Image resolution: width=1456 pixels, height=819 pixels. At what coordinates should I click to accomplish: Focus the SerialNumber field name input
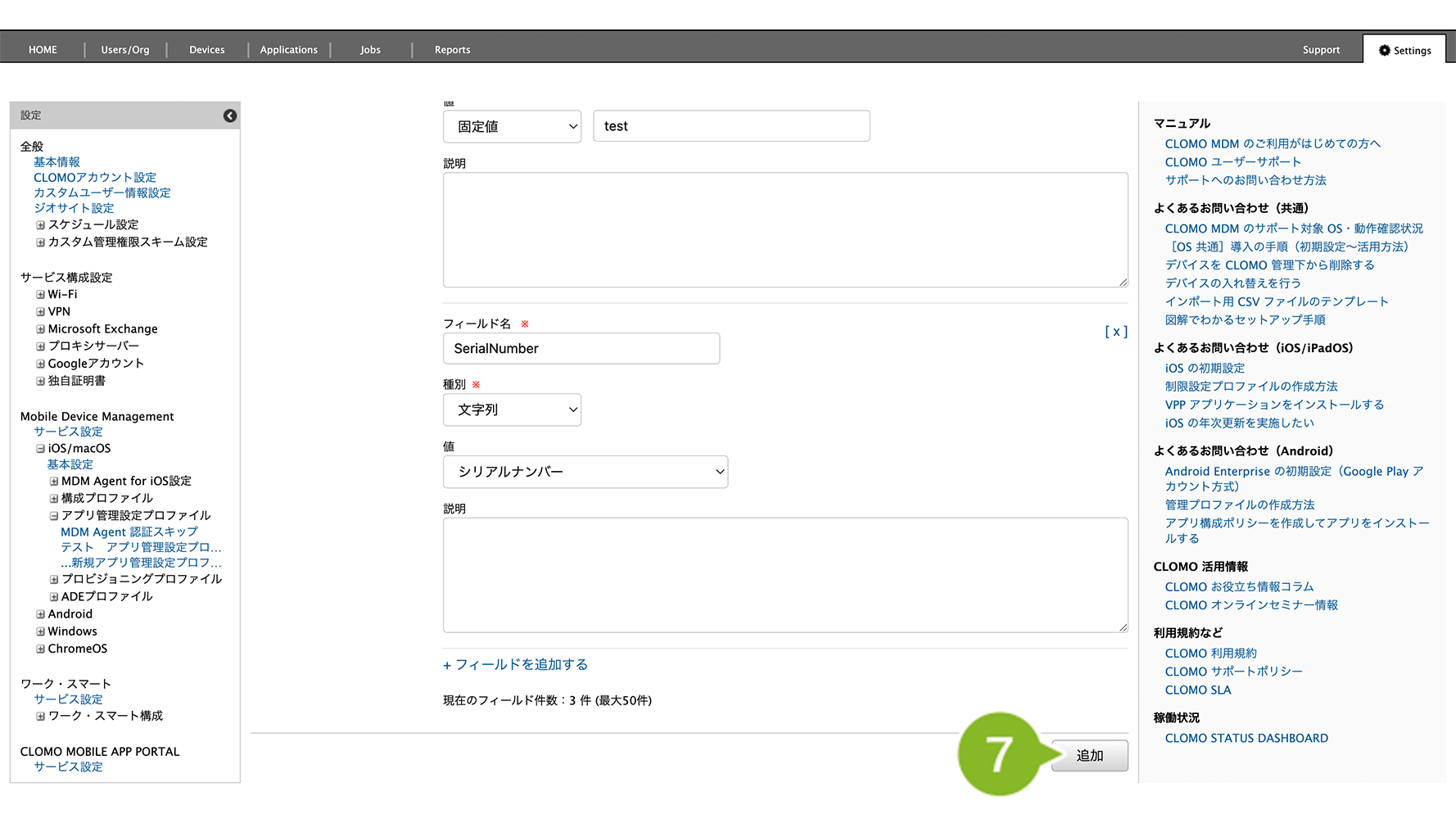pyautogui.click(x=581, y=349)
